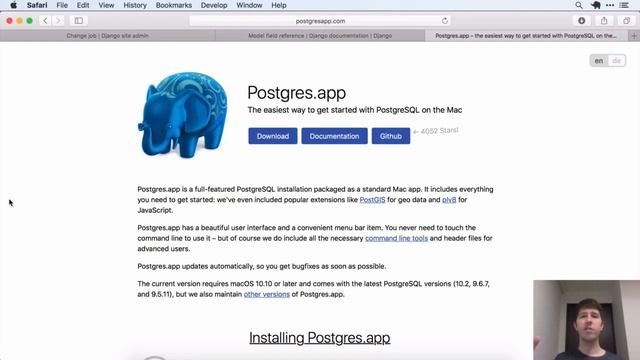Reload the page with refresh icon

point(444,21)
